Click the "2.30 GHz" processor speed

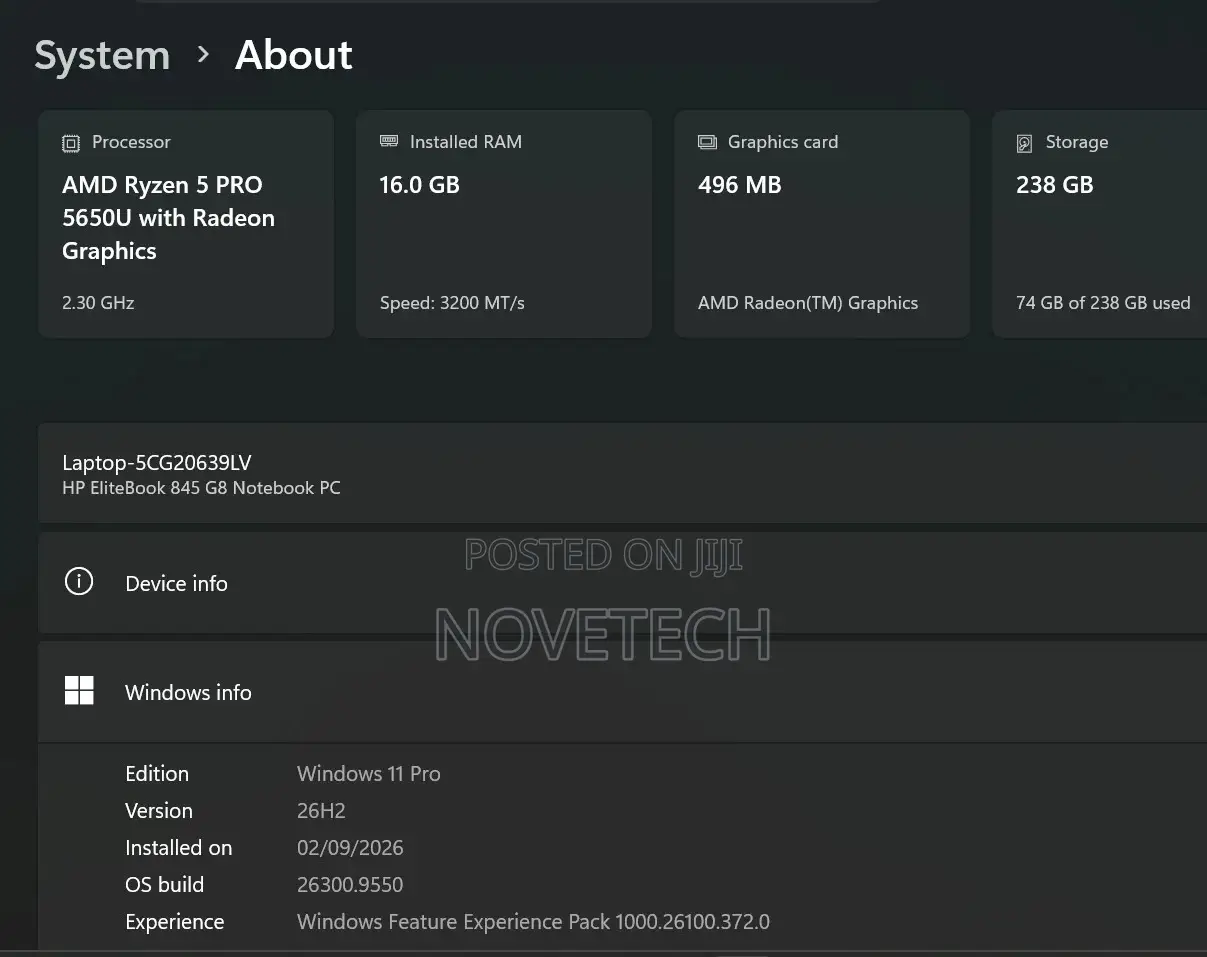[98, 302]
